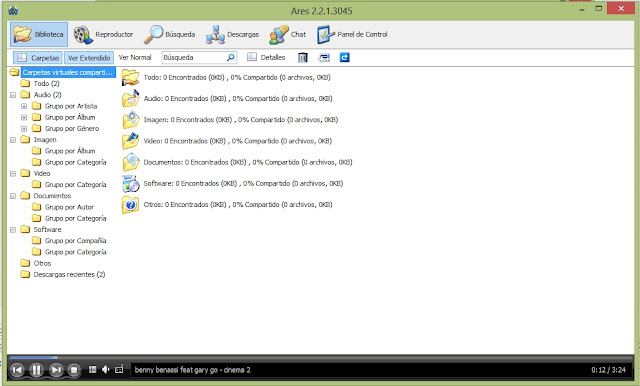Click the toolbar icon beside the trash can
Screen dimensions: 640x386
tap(324, 58)
